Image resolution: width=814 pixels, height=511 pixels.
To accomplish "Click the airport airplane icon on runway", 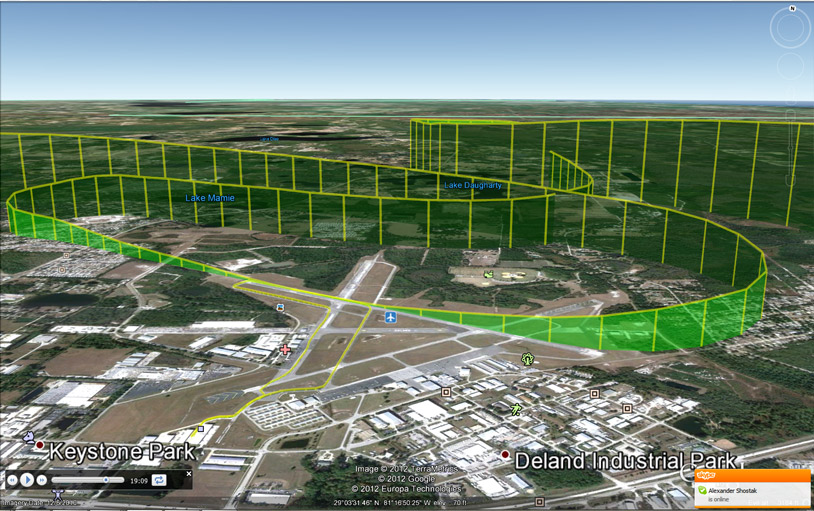I will (x=391, y=318).
